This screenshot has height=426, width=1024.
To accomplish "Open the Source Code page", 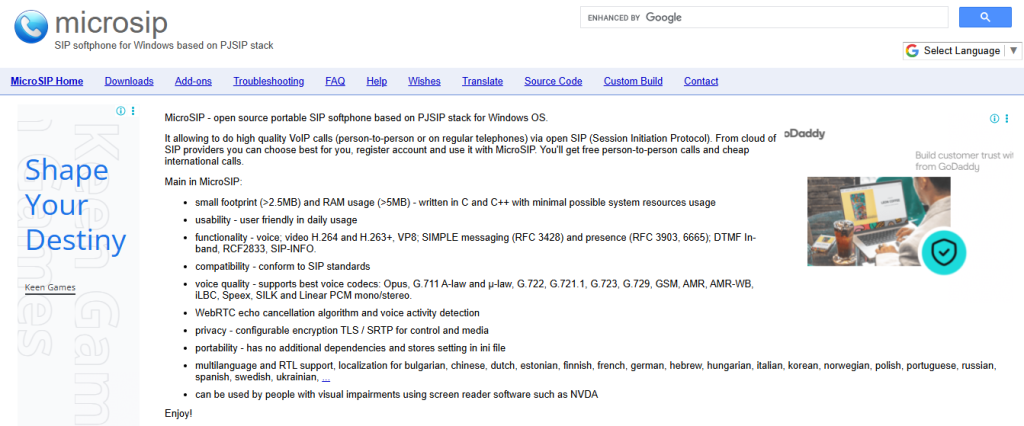I will 553,81.
